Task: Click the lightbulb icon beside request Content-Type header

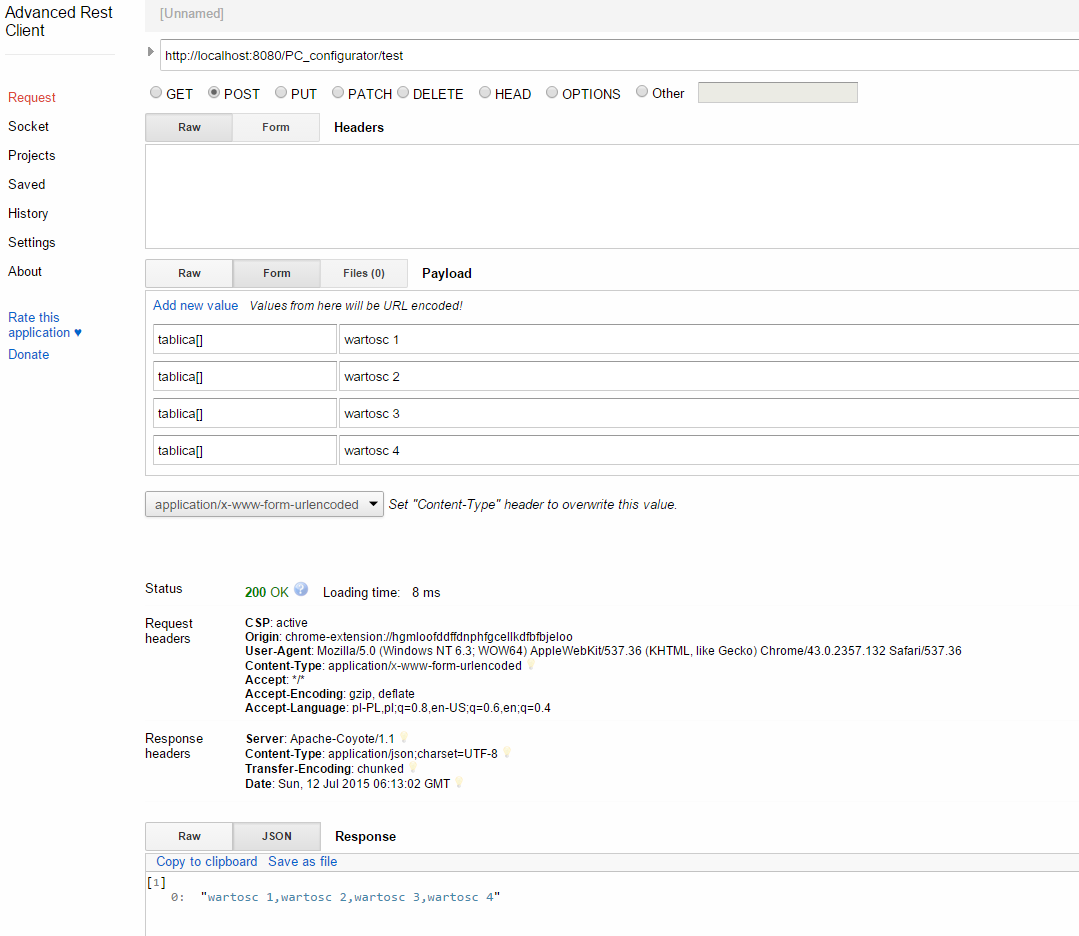Action: tap(531, 665)
